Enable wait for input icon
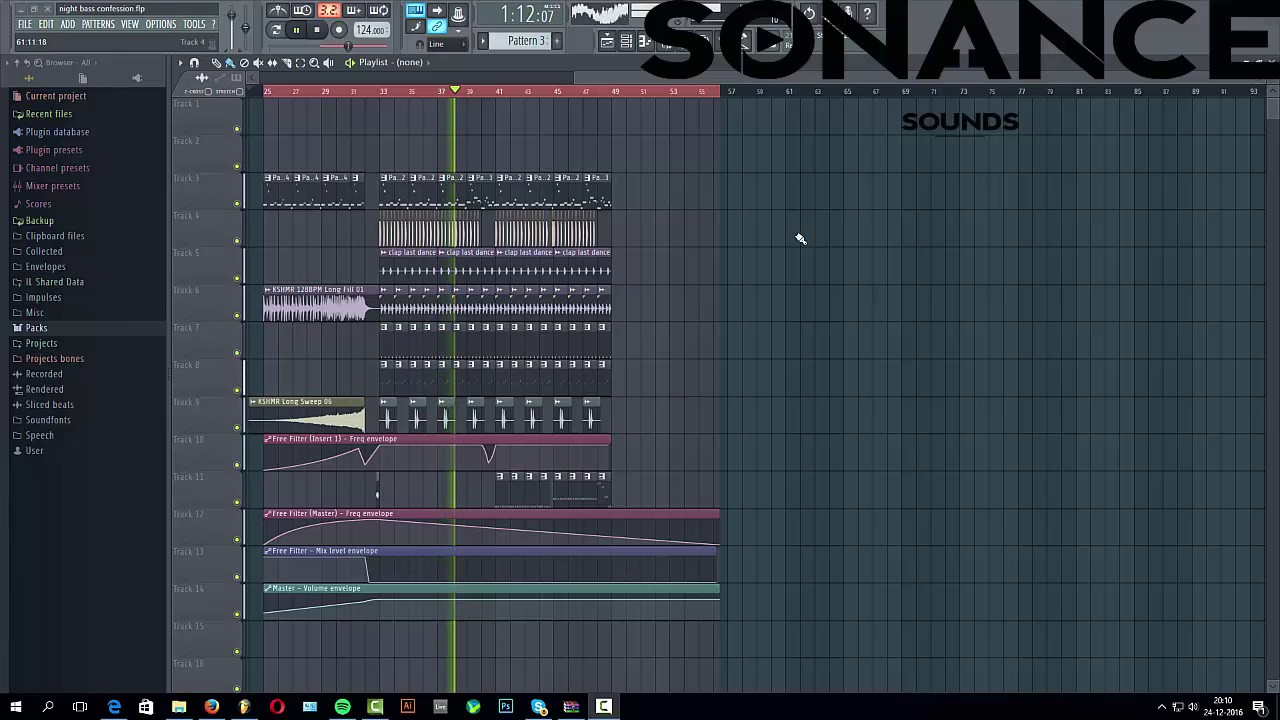This screenshot has width=1280, height=720. coord(302,10)
